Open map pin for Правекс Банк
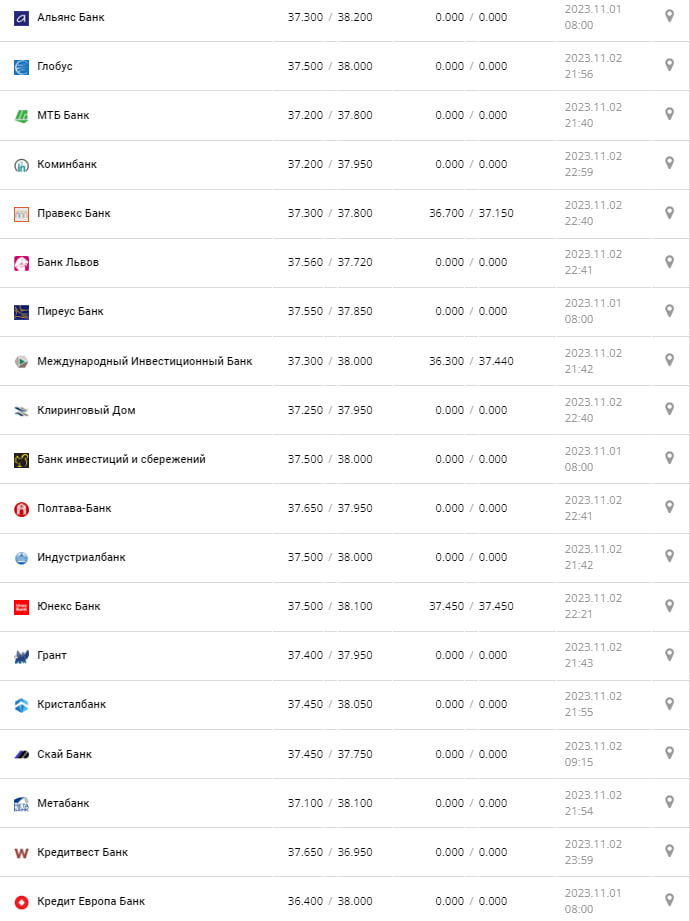Screen dimensions: 690x921 click(x=670, y=212)
